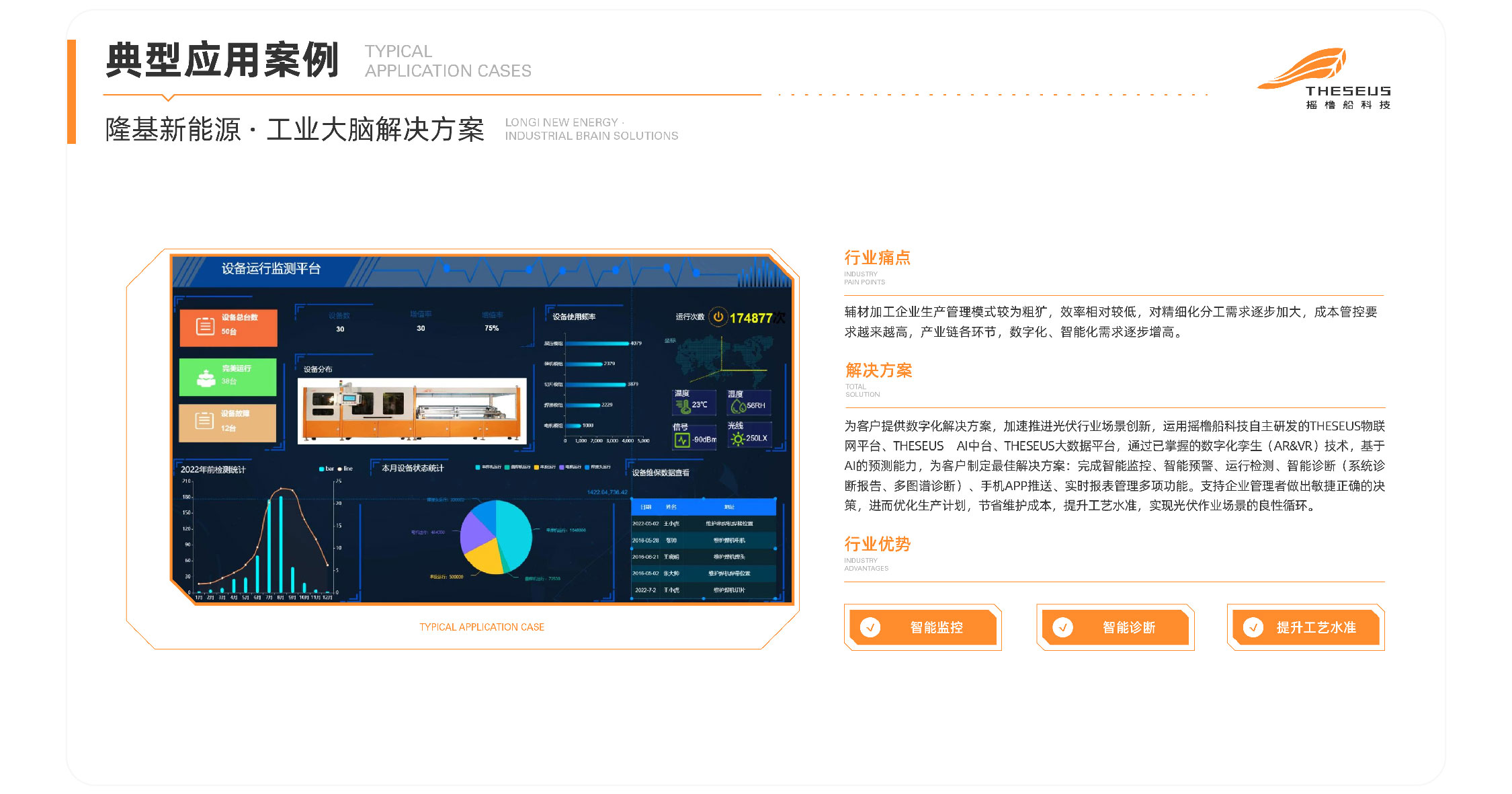The height and width of the screenshot is (794, 1512).
Task: Click the 智能监控 button
Action: point(923,627)
